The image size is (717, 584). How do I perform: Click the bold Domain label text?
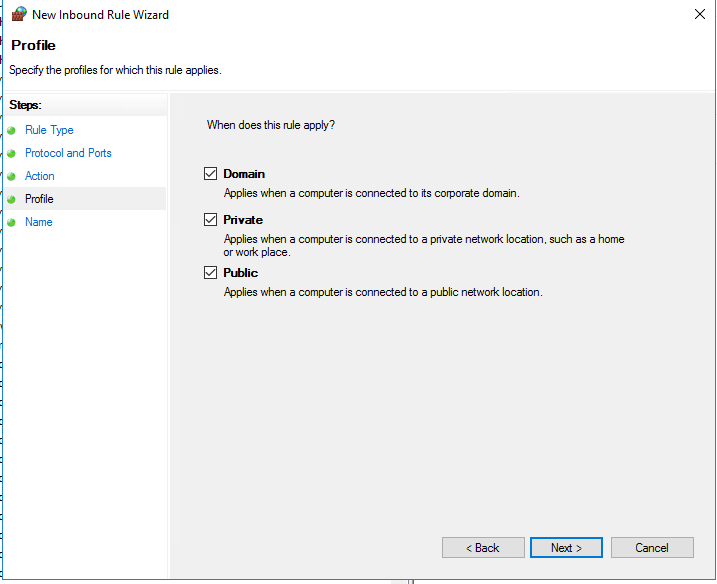pos(244,174)
